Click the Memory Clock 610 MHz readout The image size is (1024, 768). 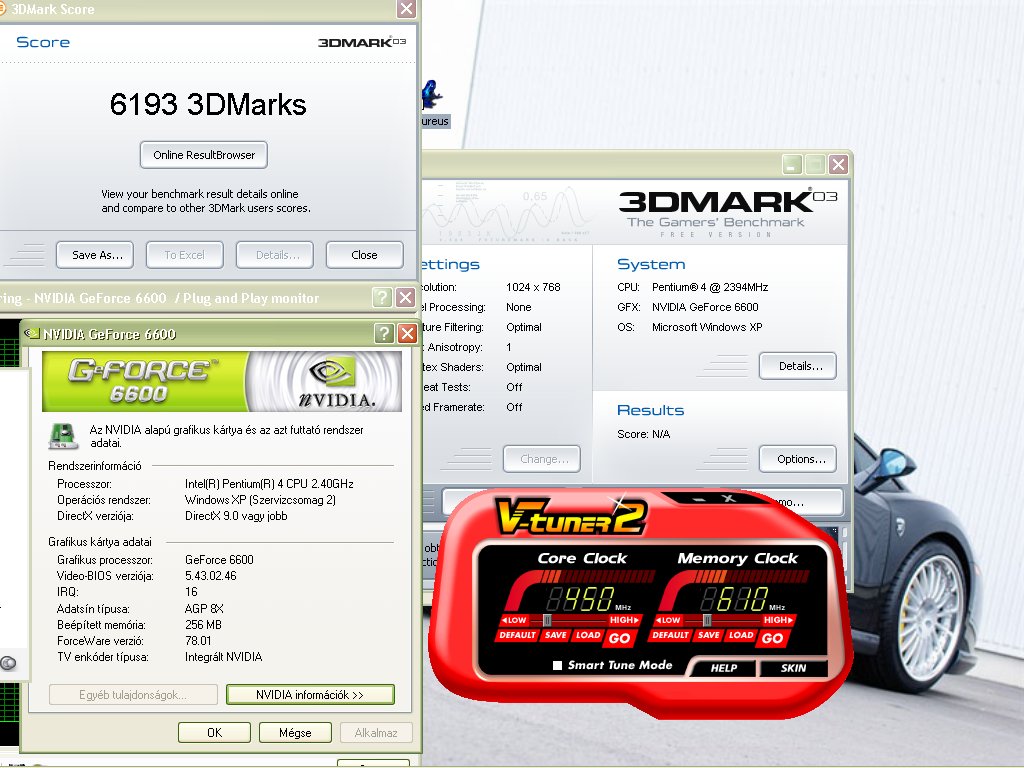coord(736,599)
